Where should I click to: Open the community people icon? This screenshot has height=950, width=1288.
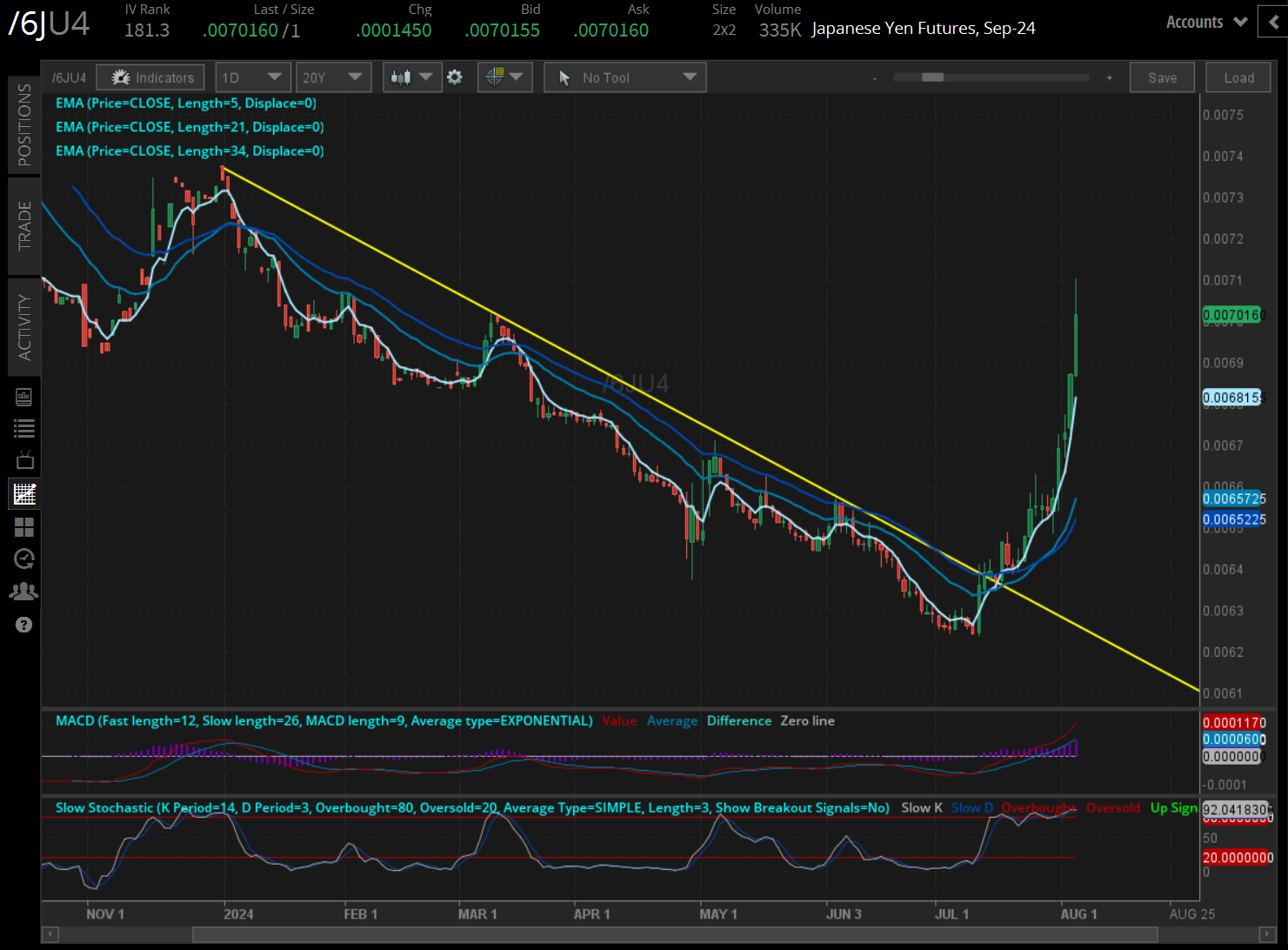(x=23, y=591)
